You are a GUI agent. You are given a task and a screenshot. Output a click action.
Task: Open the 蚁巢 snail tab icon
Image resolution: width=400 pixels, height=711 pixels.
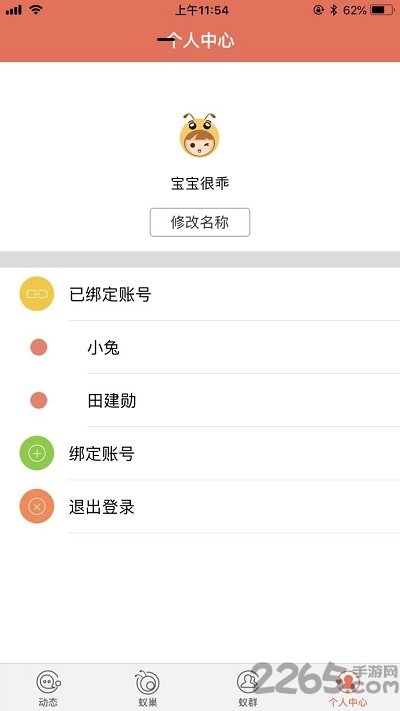[x=148, y=682]
